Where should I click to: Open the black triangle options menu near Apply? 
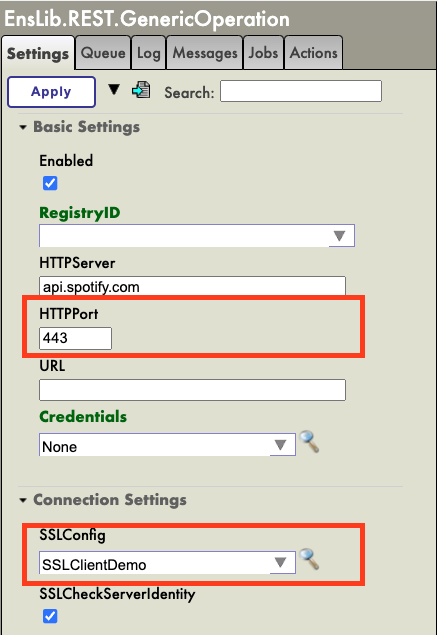[x=114, y=89]
